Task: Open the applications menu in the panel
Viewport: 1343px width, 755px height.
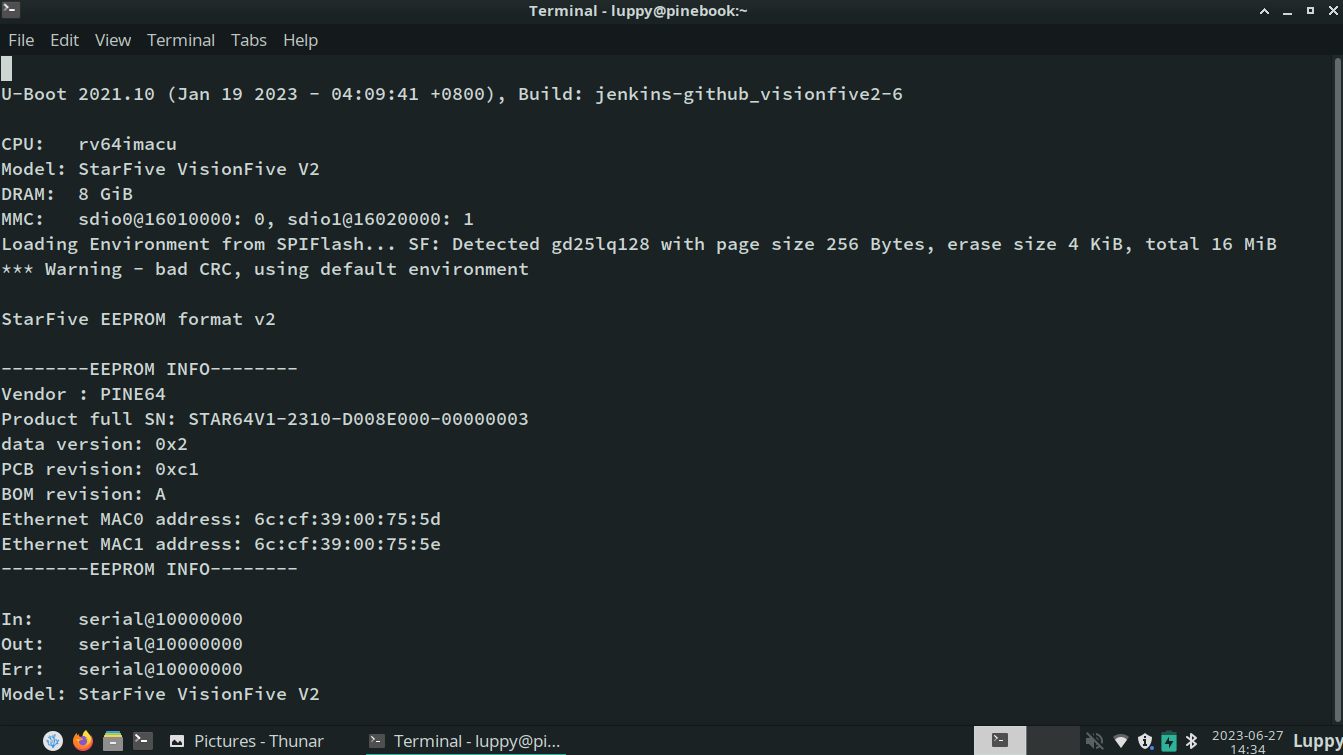Action: click(x=53, y=741)
